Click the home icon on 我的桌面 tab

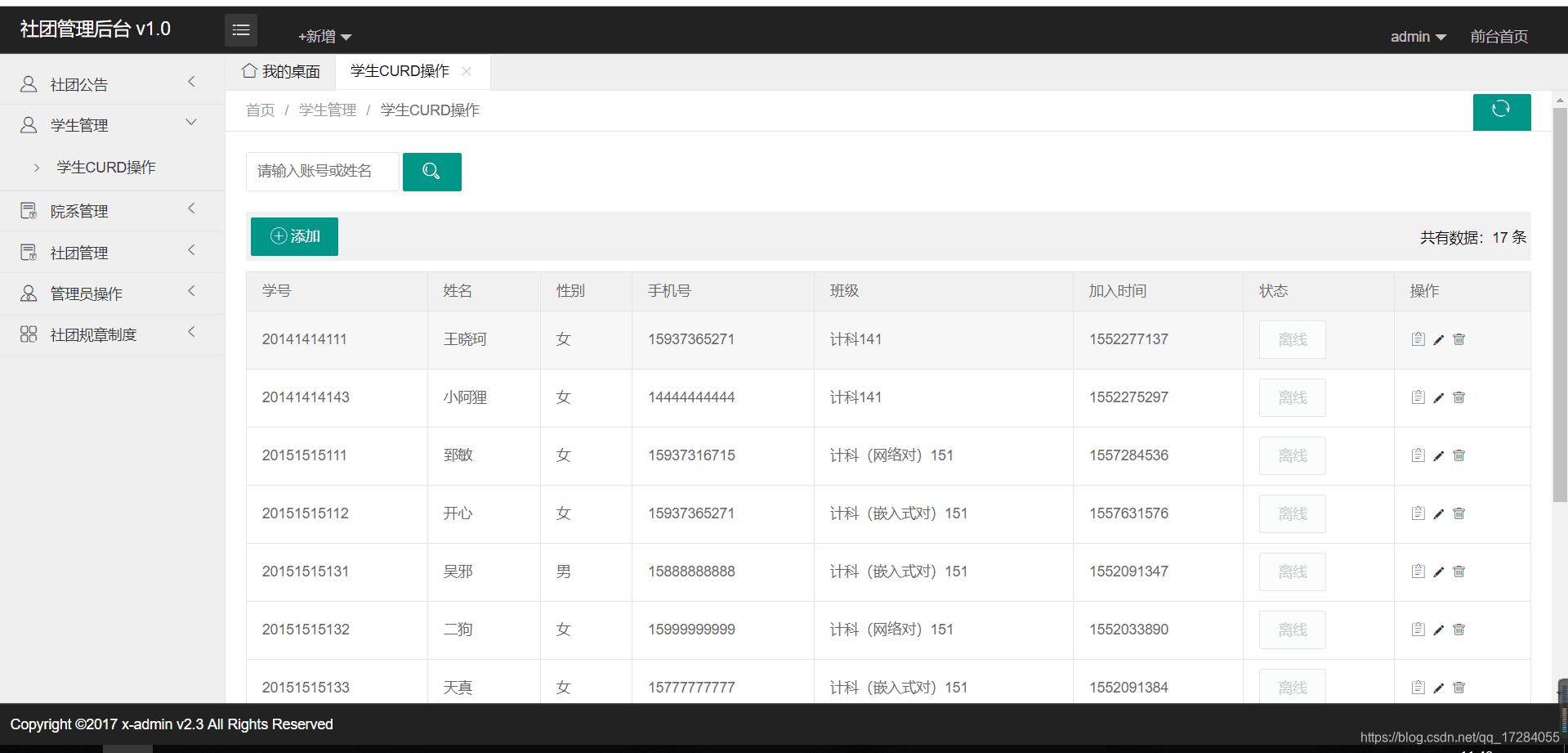tap(250, 71)
